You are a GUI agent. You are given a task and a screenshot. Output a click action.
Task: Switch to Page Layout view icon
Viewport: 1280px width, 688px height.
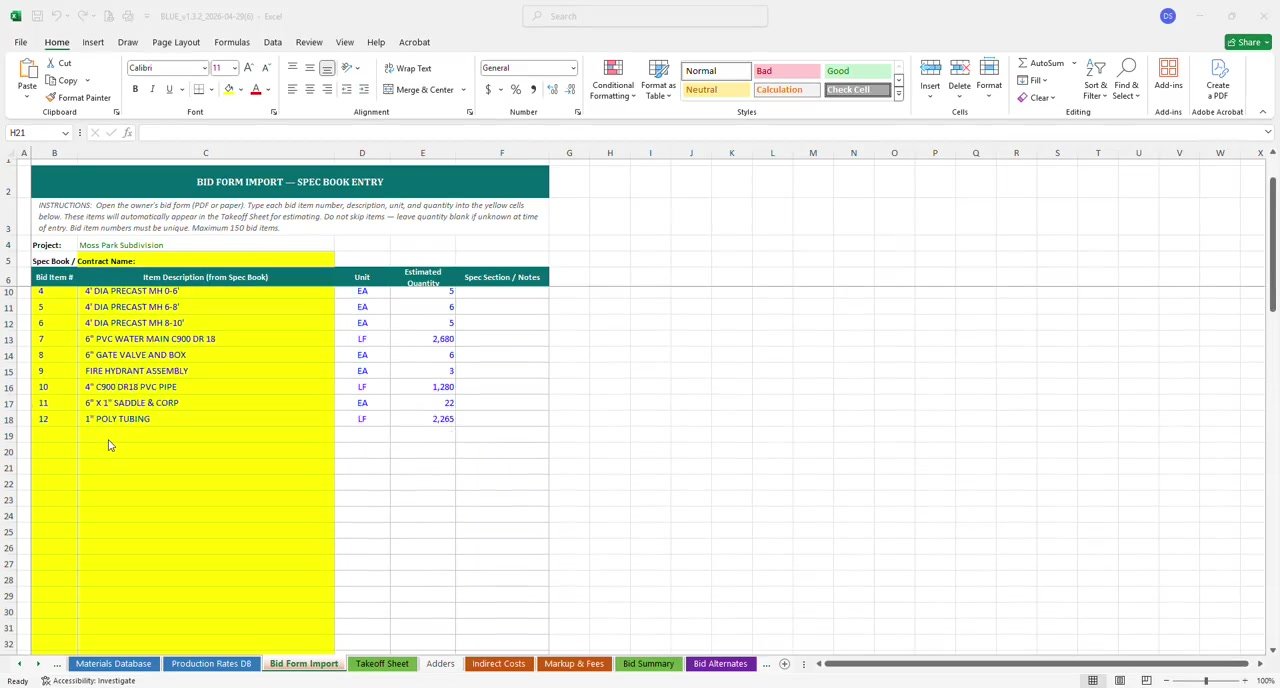coord(1119,681)
